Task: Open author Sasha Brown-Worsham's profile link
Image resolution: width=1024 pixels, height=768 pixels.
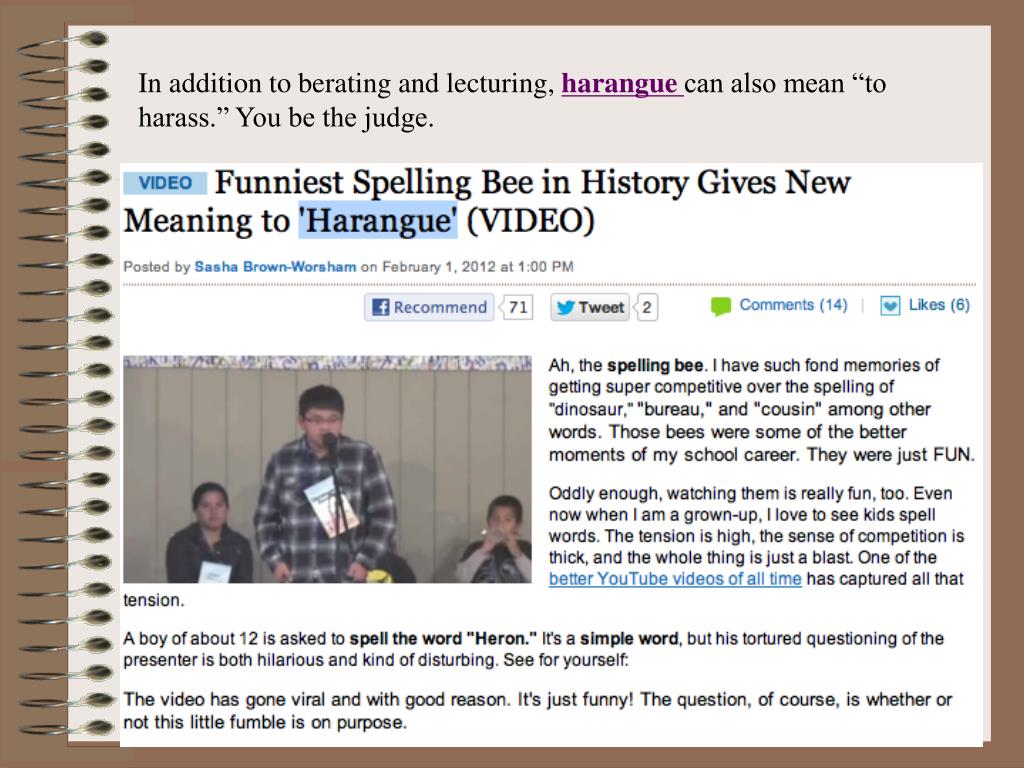Action: point(275,266)
